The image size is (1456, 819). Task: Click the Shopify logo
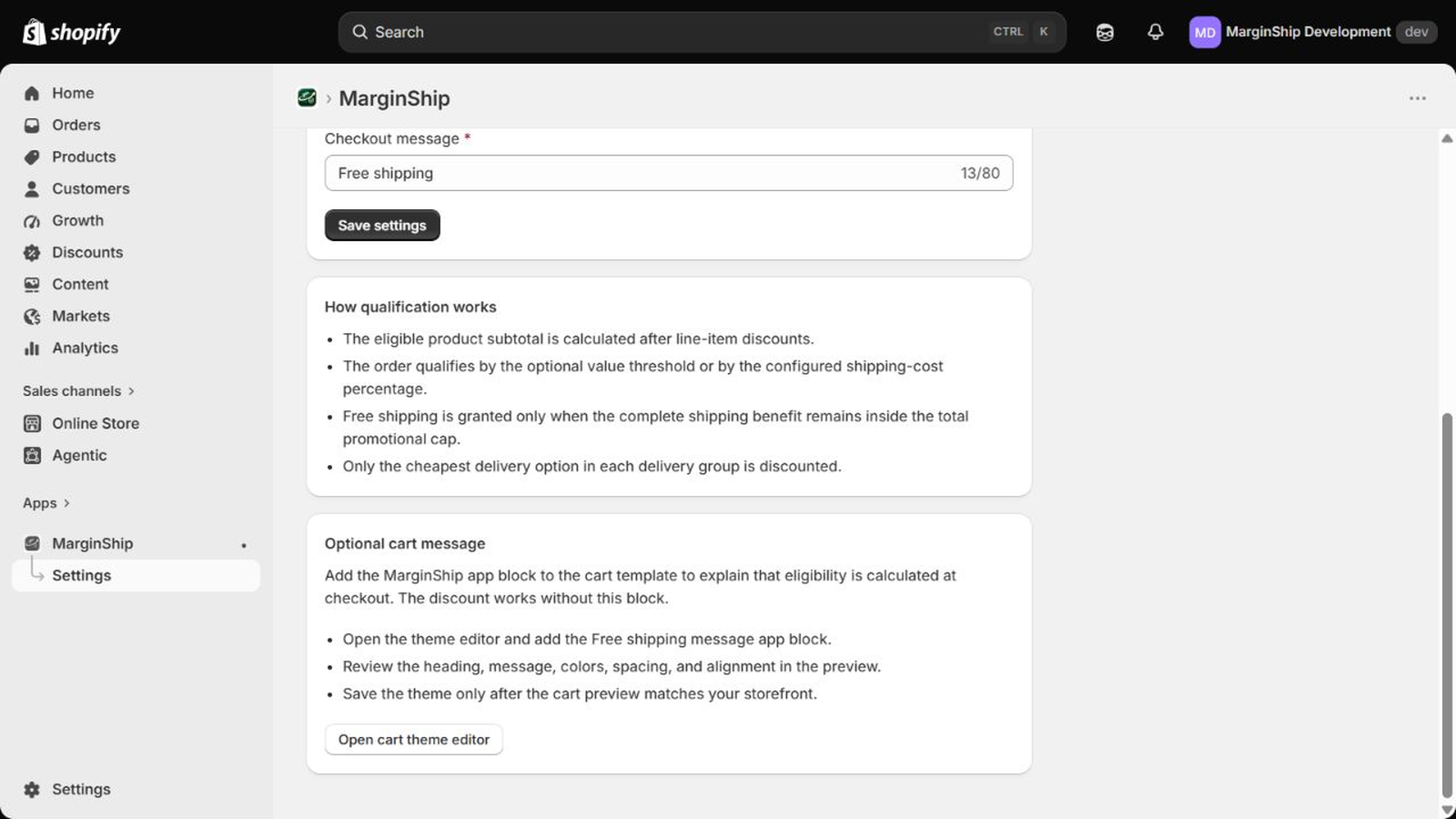coord(71,32)
